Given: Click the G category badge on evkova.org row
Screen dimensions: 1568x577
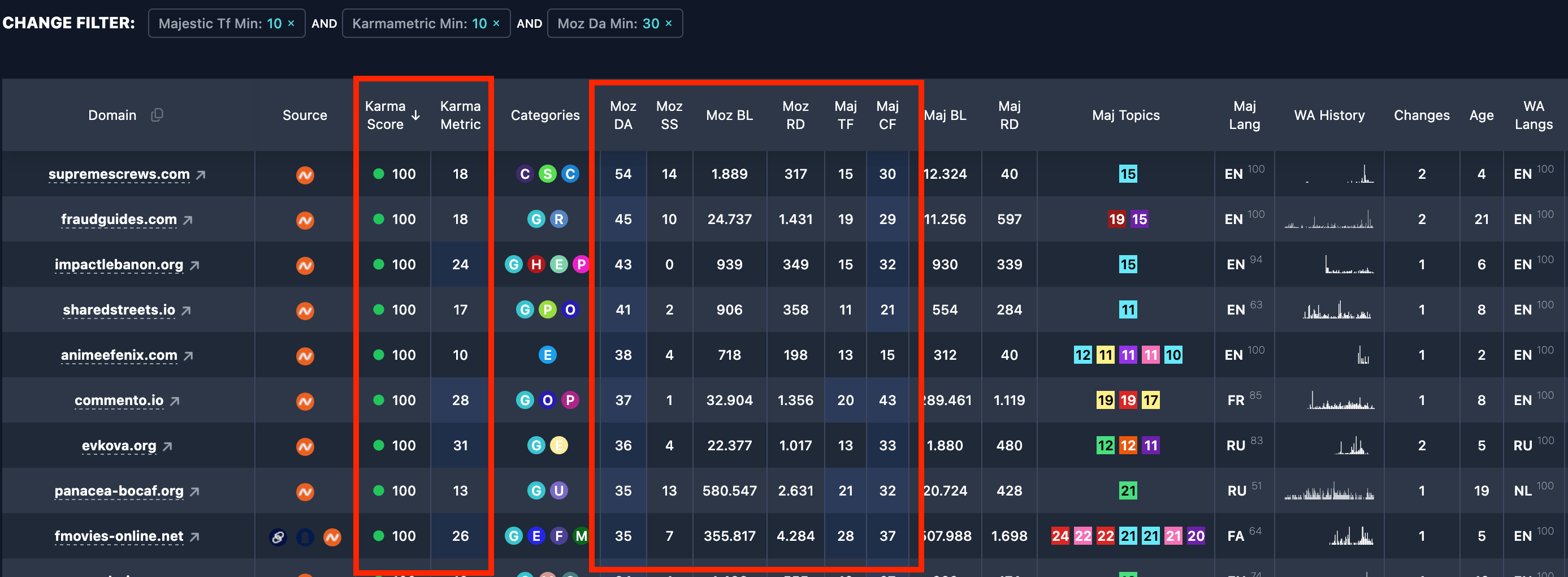Looking at the screenshot, I should point(536,445).
